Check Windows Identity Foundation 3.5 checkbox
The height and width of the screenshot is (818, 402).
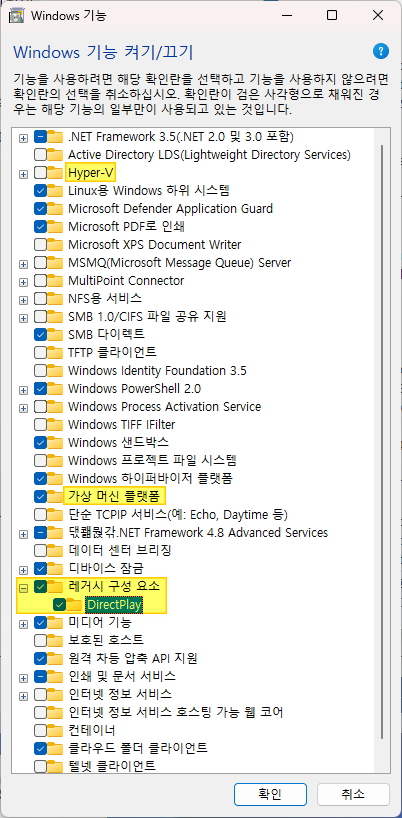pyautogui.click(x=40, y=370)
